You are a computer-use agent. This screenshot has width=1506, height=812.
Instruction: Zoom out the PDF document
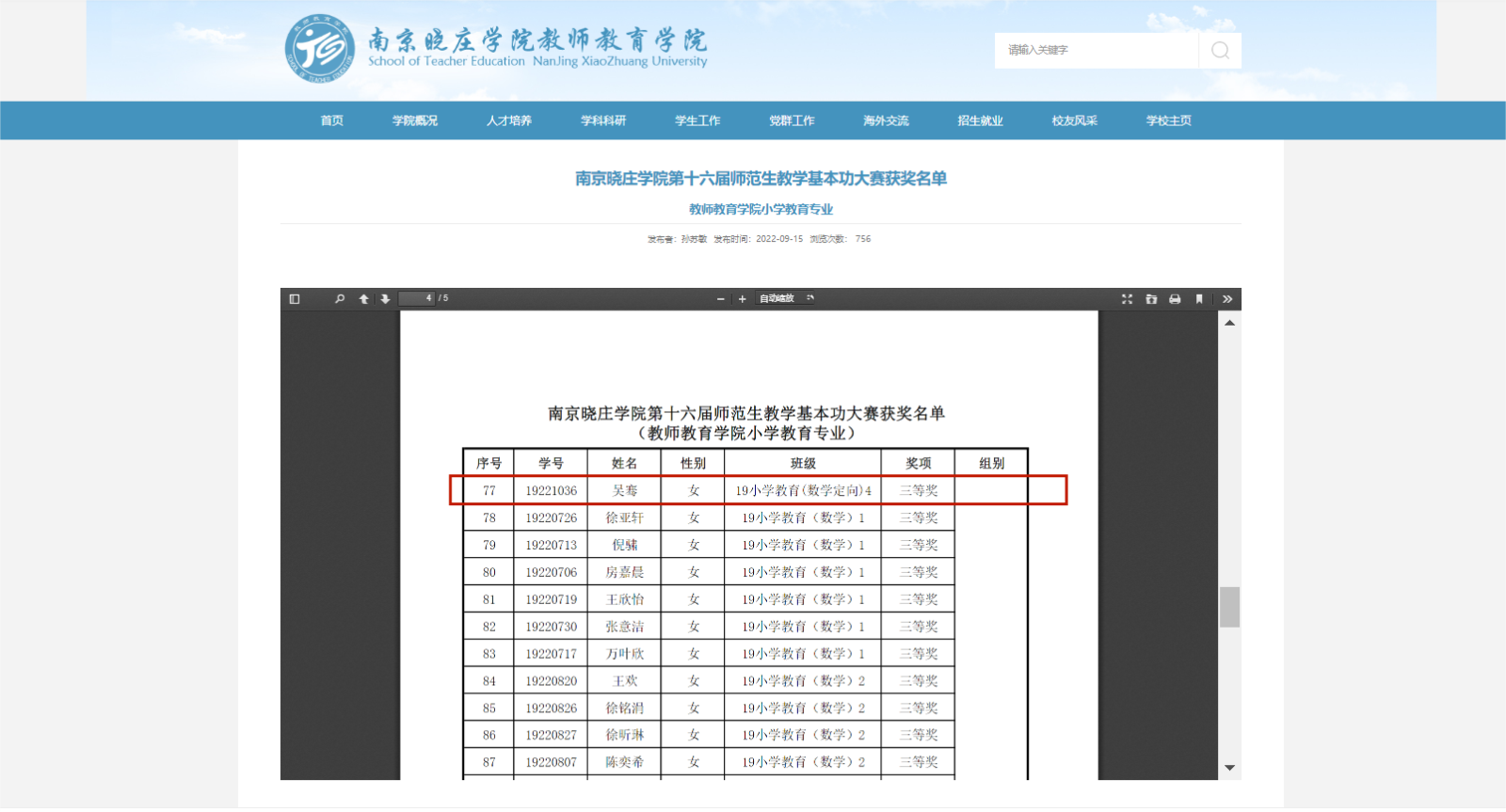coord(721,299)
